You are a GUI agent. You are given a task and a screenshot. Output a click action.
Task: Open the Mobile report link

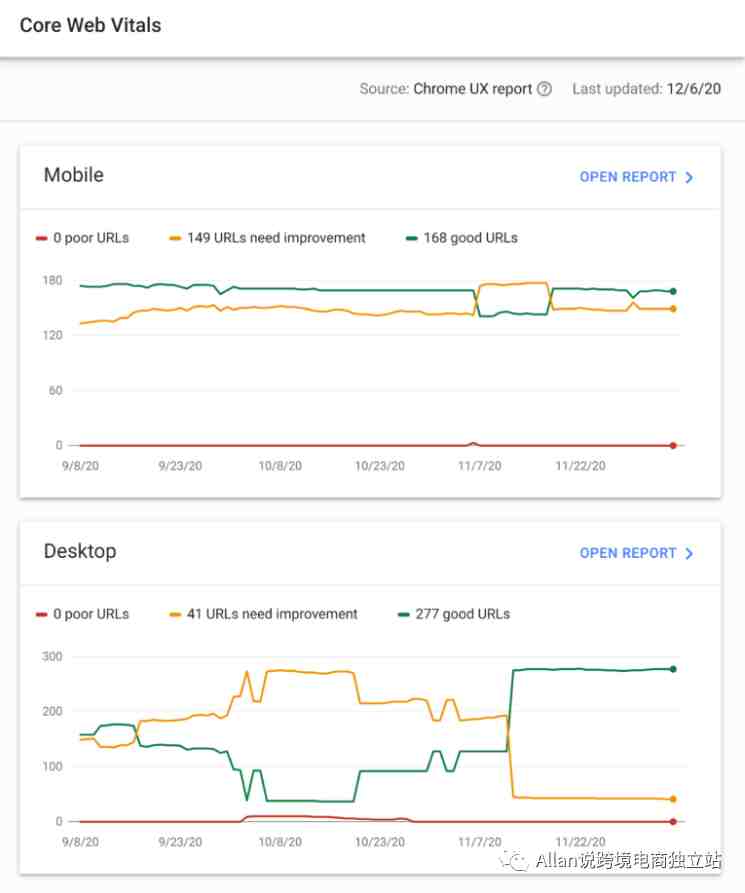(x=628, y=177)
